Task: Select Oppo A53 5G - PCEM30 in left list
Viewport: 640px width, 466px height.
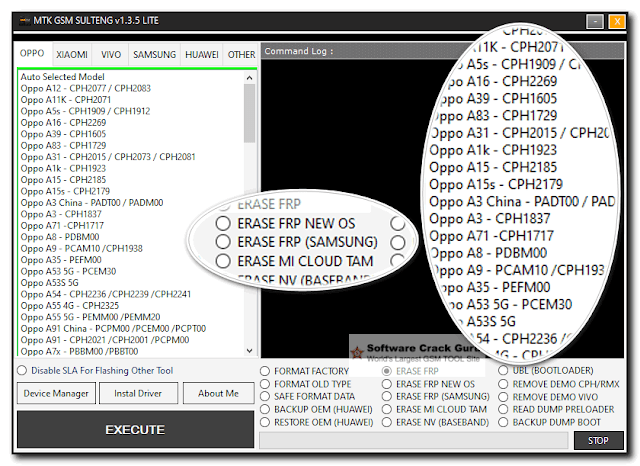Action: (x=69, y=271)
